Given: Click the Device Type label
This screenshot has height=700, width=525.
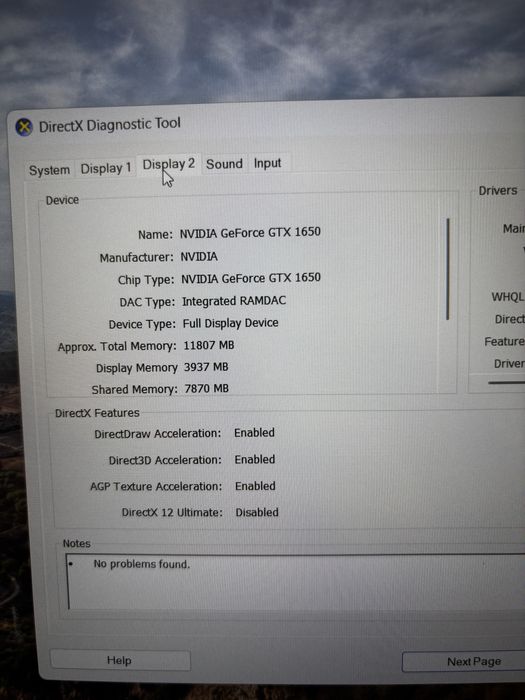Looking at the screenshot, I should [x=142, y=325].
